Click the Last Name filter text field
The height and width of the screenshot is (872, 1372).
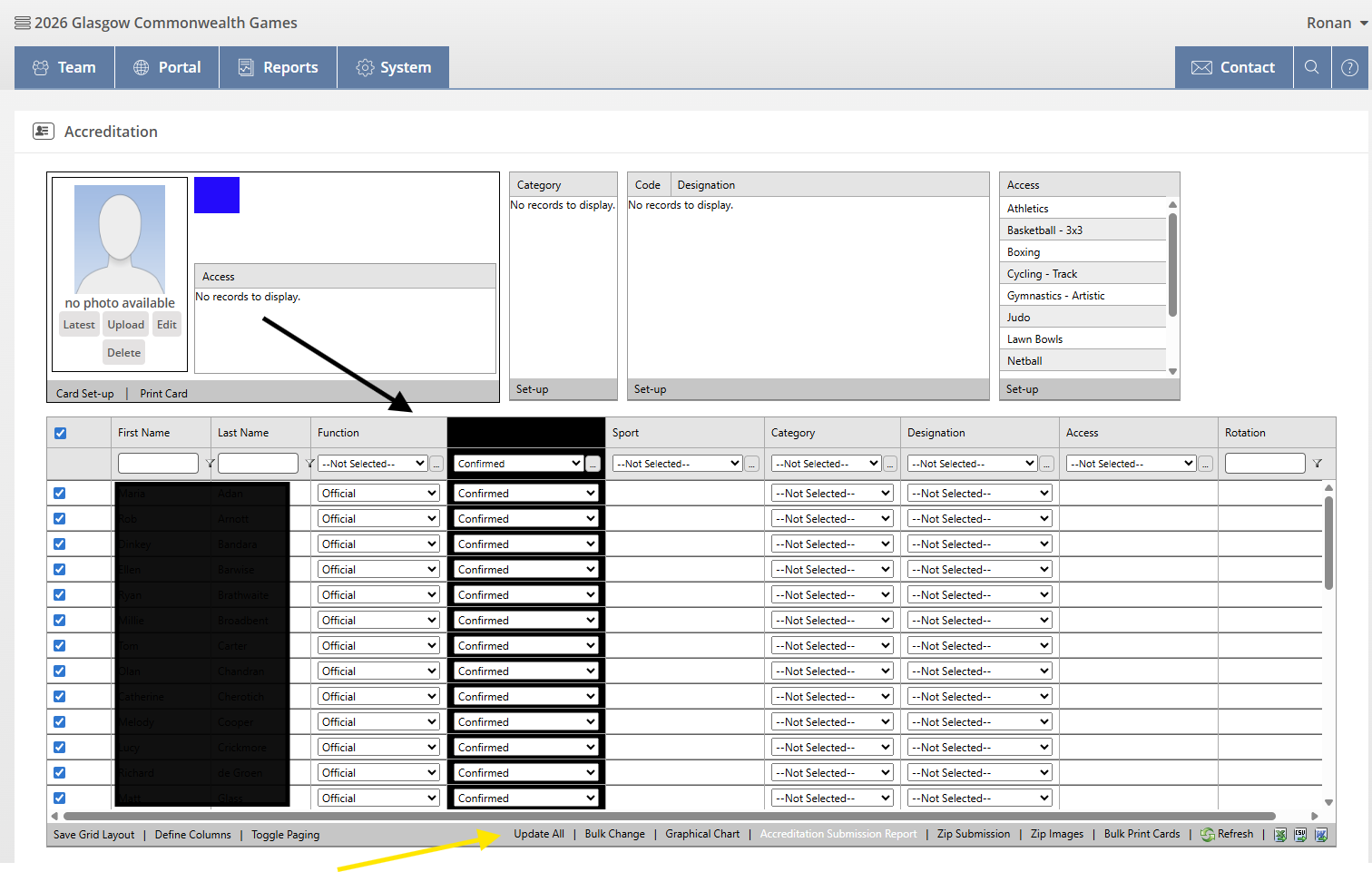(258, 464)
